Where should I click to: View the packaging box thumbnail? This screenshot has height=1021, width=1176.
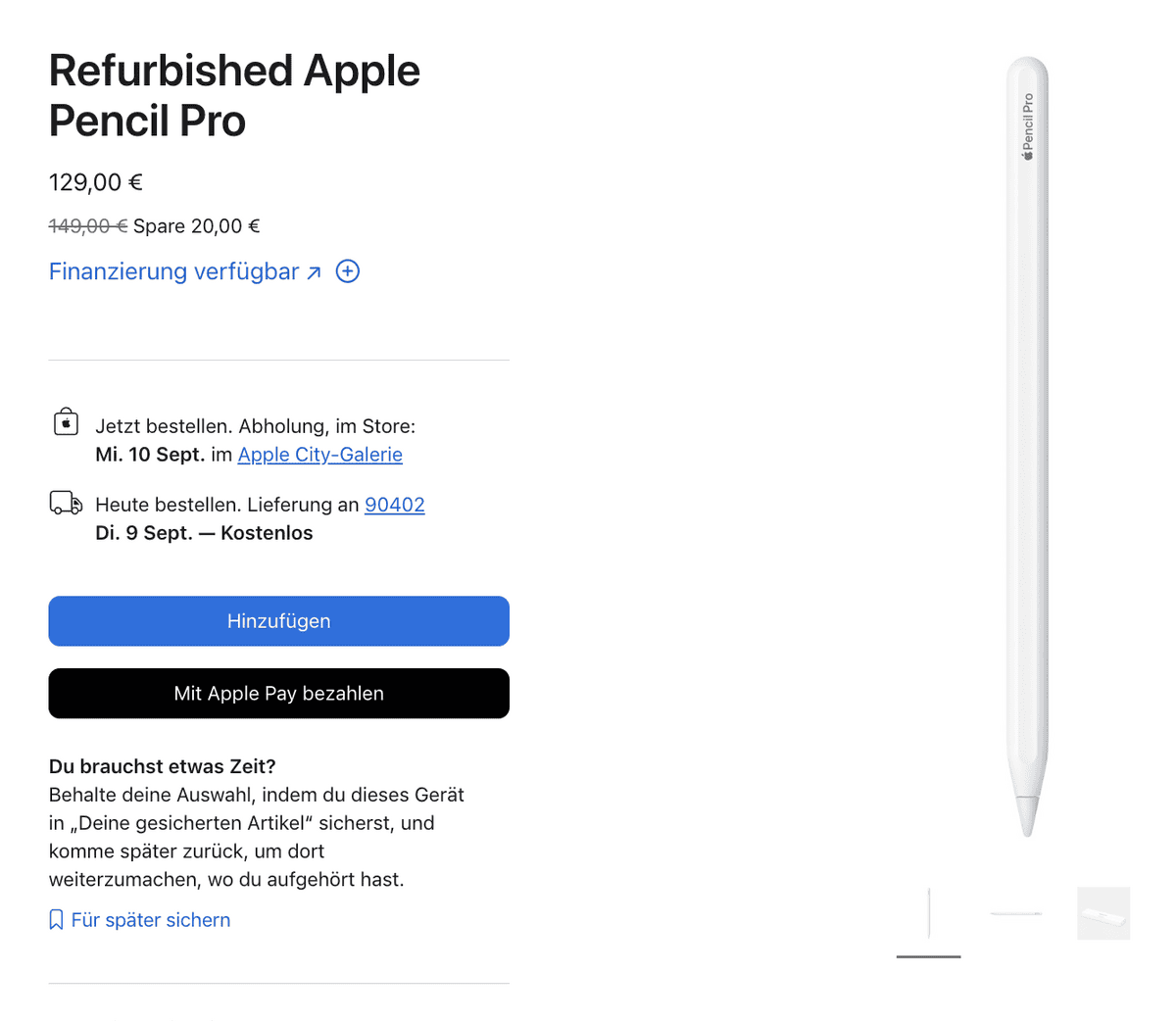pos(1103,914)
